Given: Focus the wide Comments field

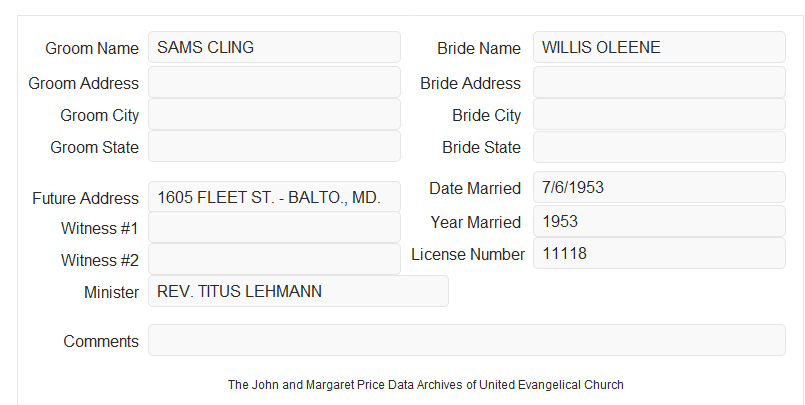Looking at the screenshot, I should click(467, 340).
